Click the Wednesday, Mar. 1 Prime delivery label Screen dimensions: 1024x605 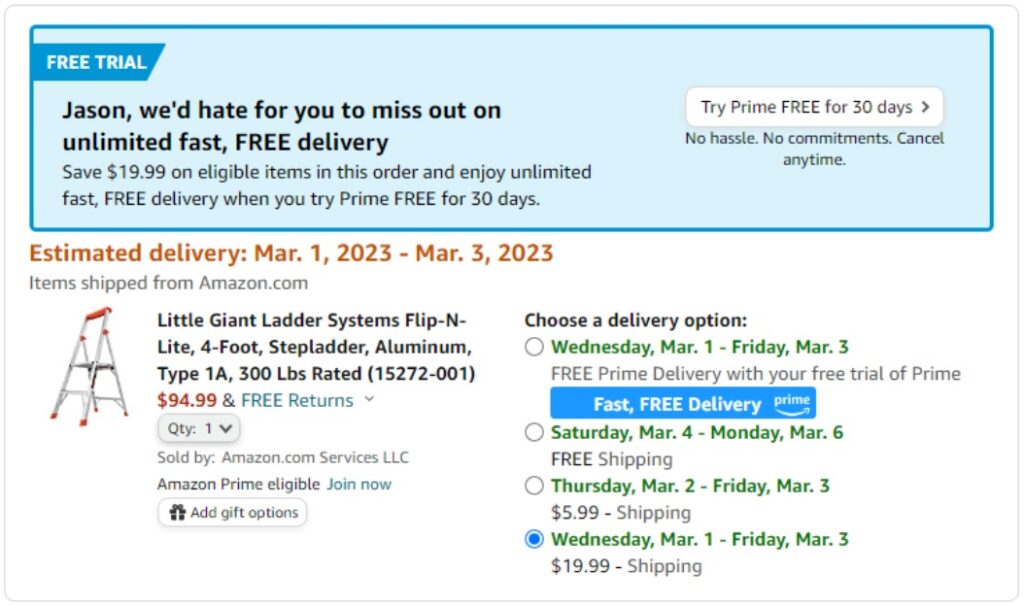pos(699,347)
